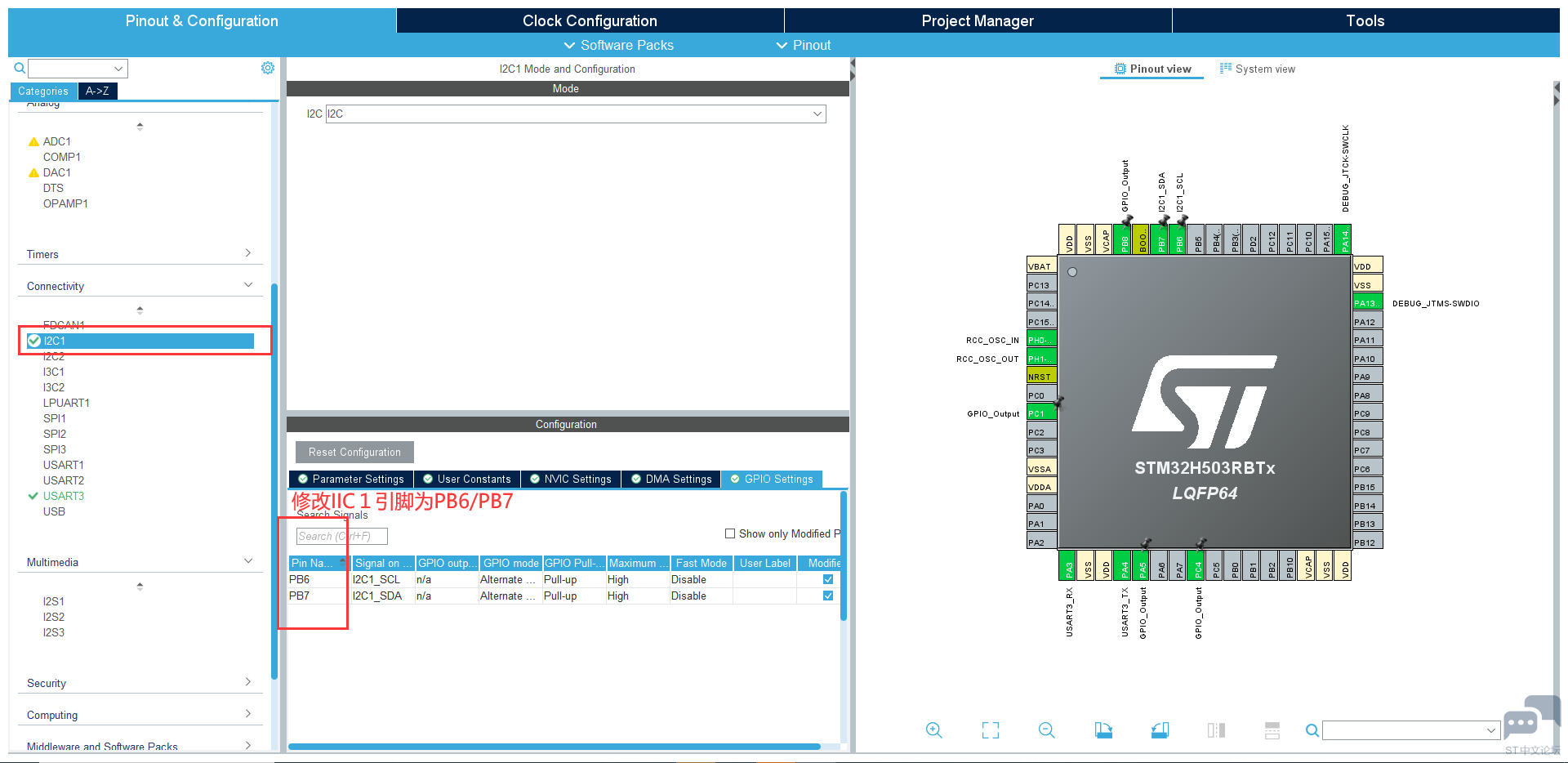Click the PA14 pin on the chip
This screenshot has width=1568, height=763.
click(1343, 239)
